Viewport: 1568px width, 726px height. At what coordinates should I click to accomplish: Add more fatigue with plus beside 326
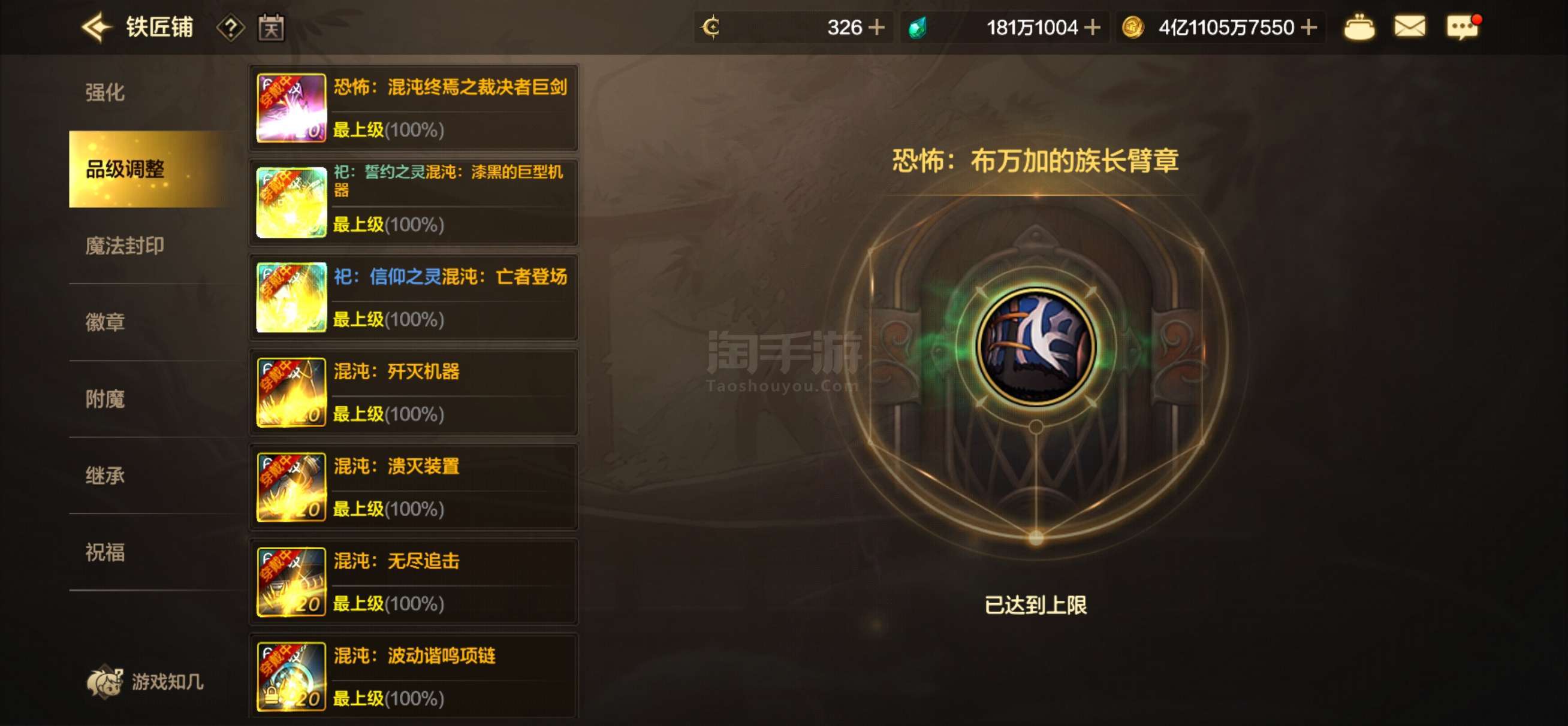pos(876,28)
